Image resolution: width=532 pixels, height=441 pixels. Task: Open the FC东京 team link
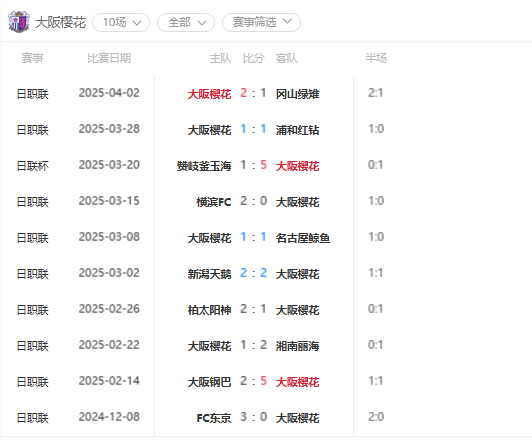click(x=214, y=418)
